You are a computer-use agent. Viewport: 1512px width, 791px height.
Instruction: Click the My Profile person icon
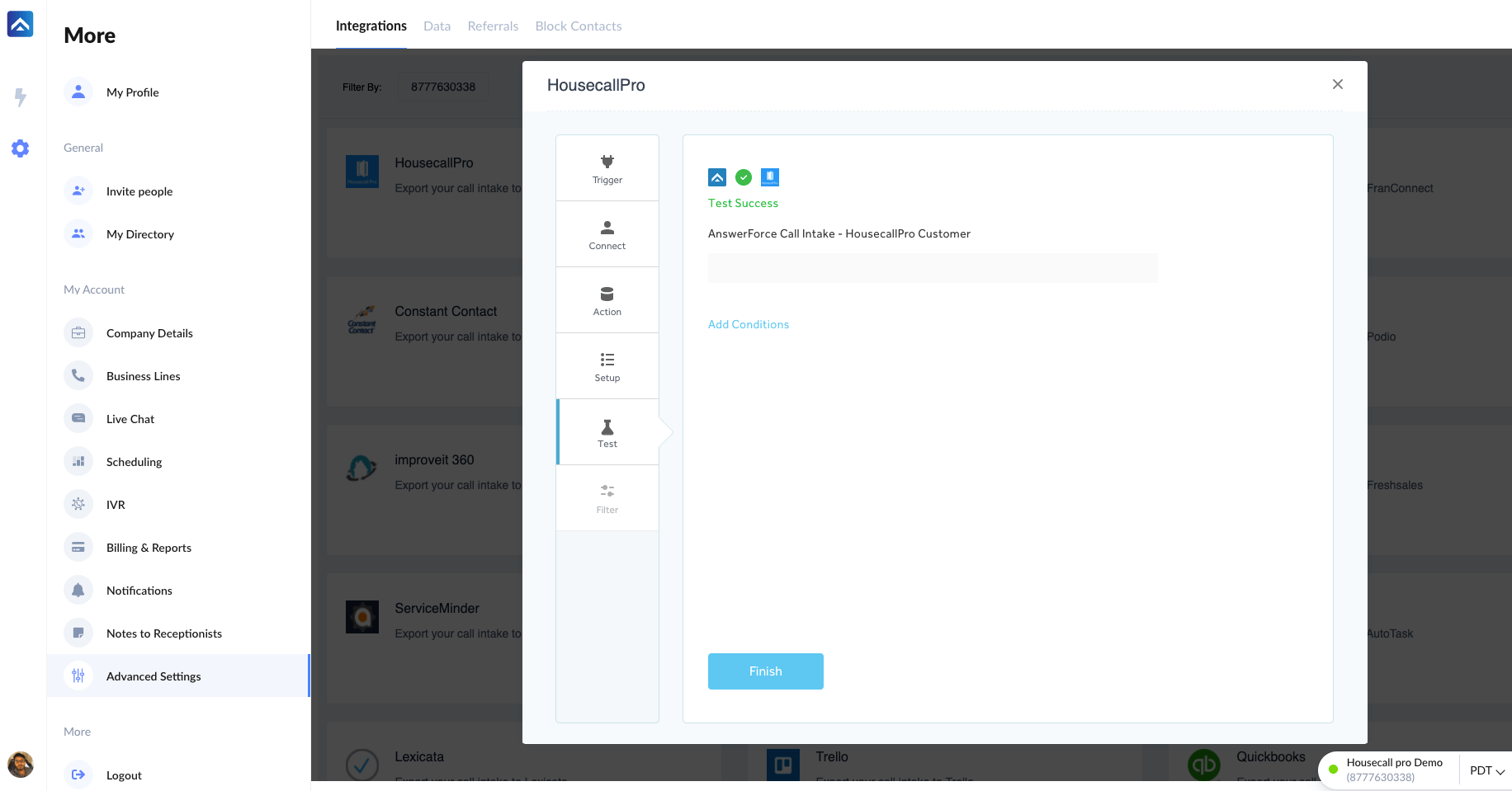coord(78,92)
